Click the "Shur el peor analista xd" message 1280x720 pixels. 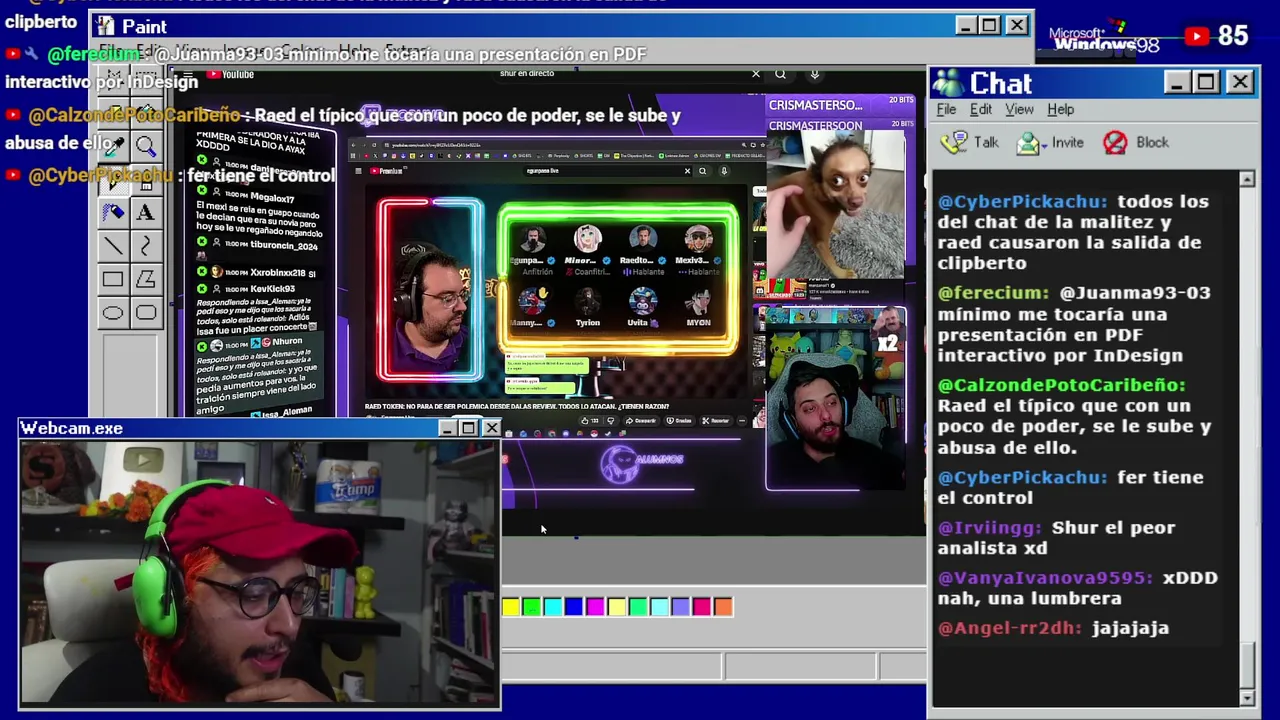[1057, 537]
